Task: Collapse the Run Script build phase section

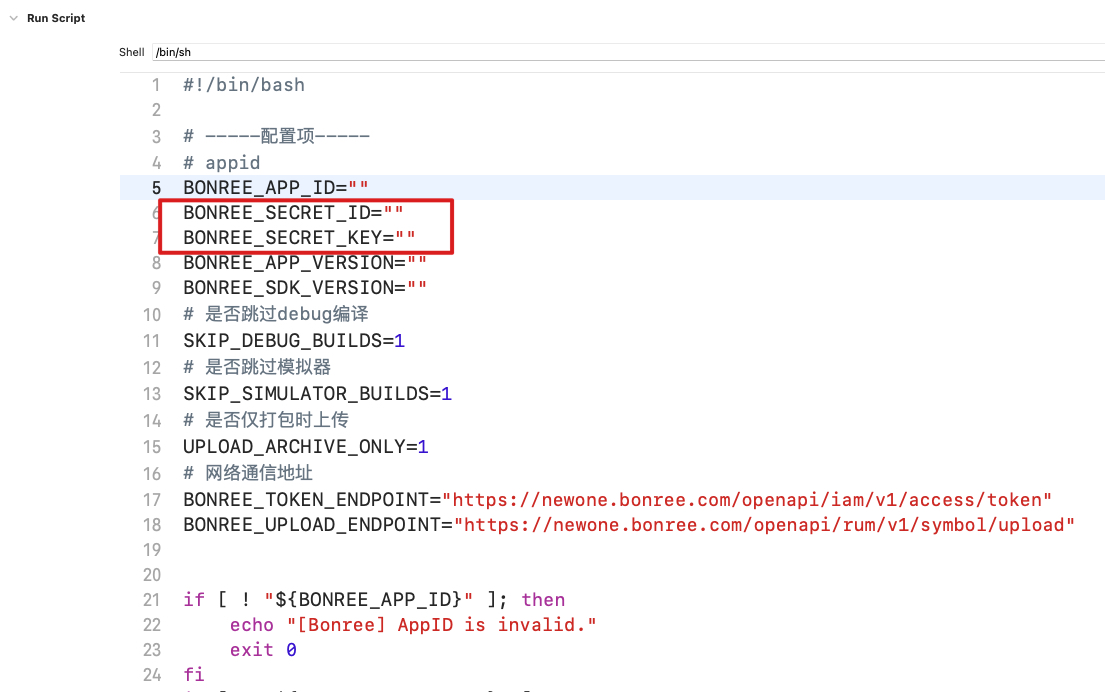Action: point(13,18)
